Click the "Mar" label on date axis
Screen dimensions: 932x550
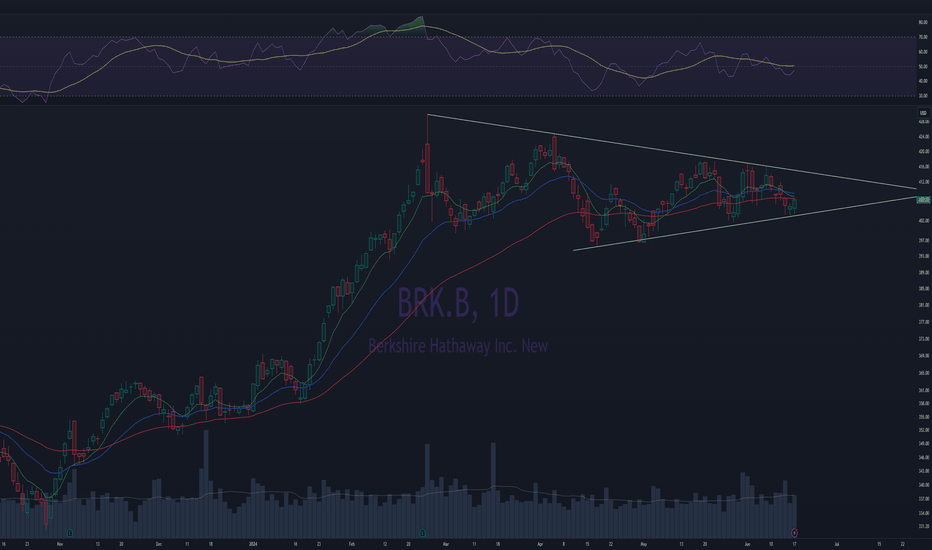(x=446, y=544)
